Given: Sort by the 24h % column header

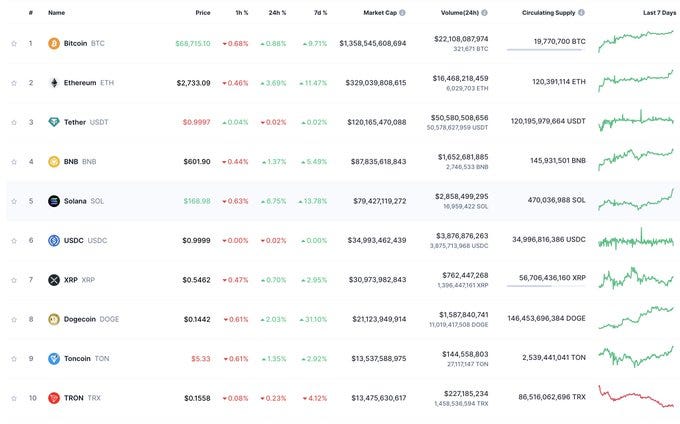Looking at the screenshot, I should point(277,13).
